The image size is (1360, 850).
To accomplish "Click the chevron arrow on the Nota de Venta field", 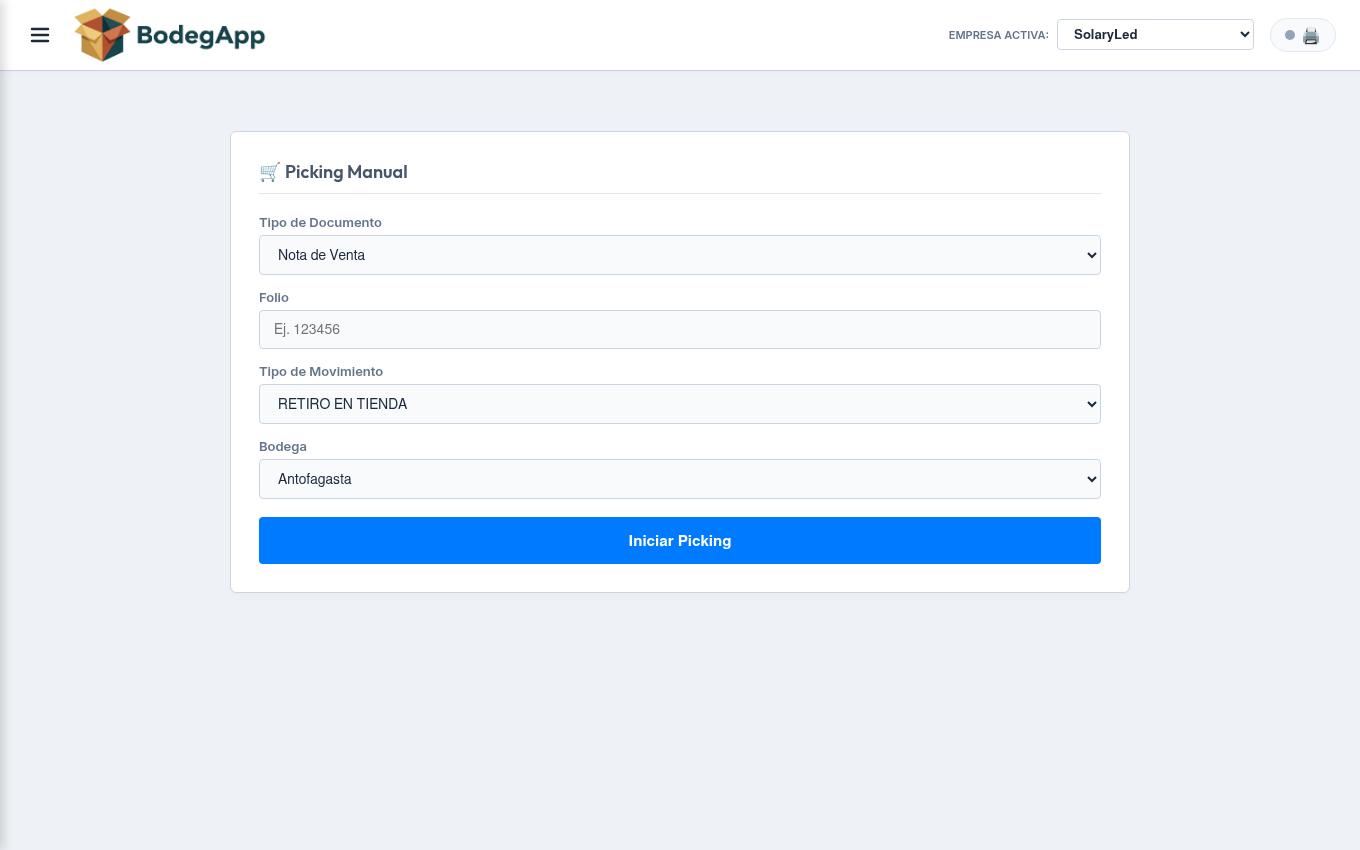I will click(1091, 255).
